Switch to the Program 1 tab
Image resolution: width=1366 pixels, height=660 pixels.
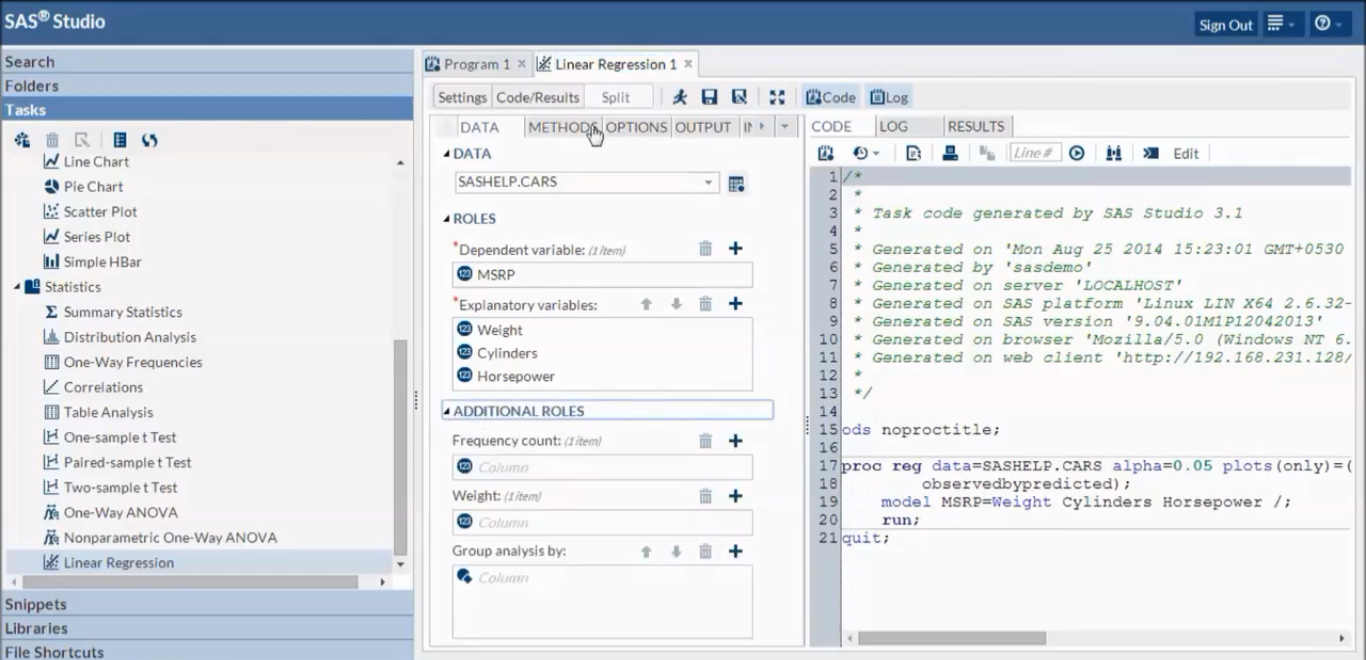click(477, 64)
